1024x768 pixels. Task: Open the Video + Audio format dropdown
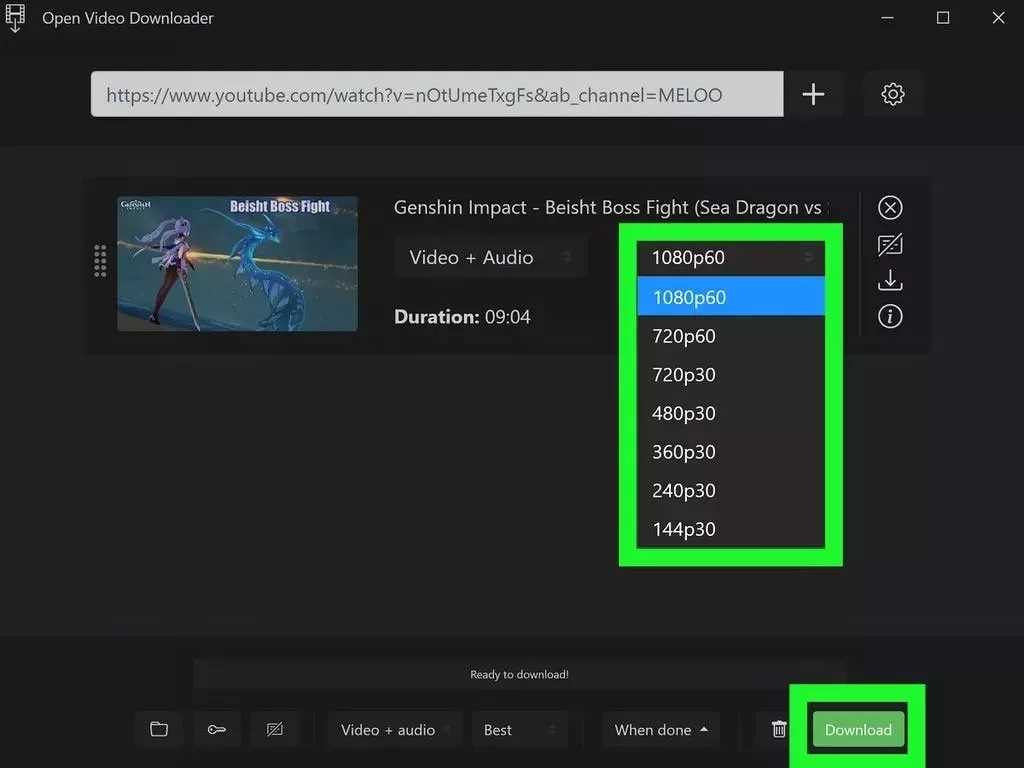click(490, 257)
